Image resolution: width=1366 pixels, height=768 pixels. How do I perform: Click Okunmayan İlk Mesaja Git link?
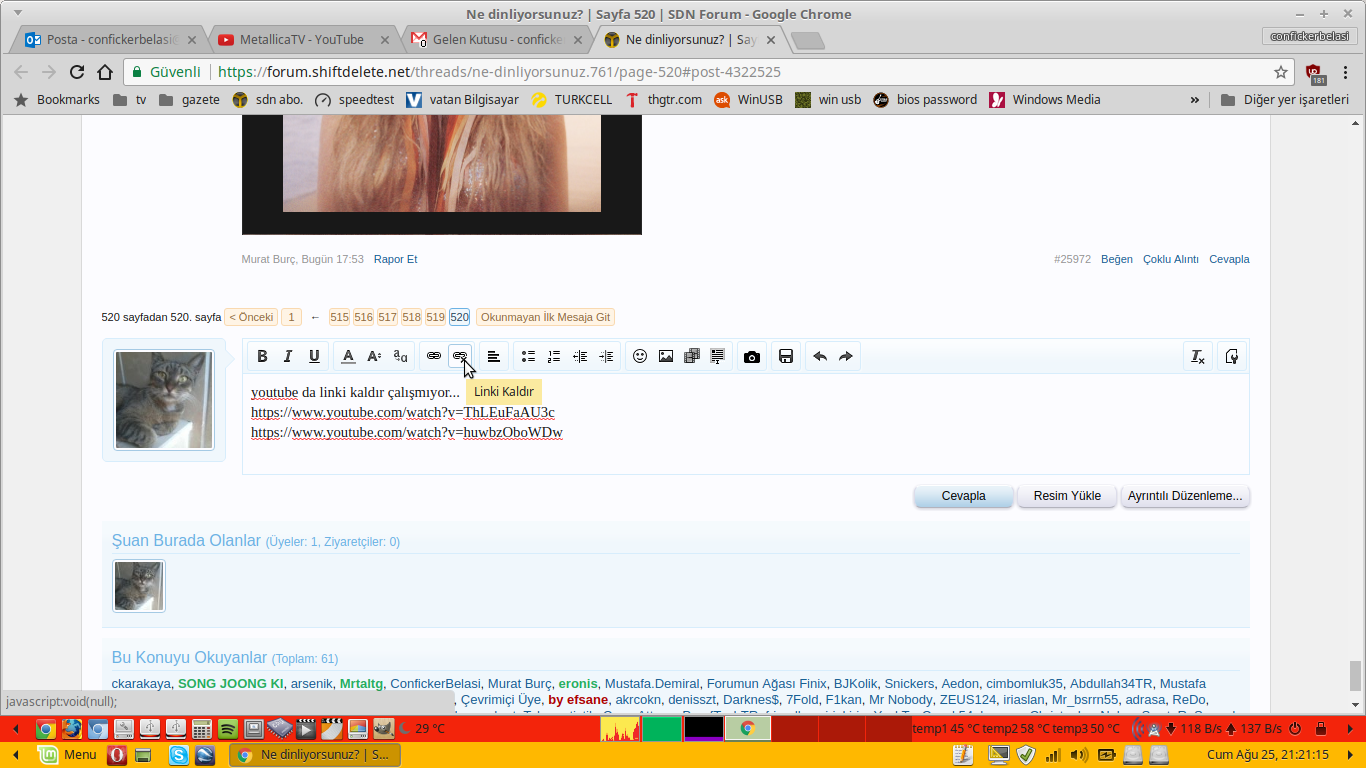point(545,317)
